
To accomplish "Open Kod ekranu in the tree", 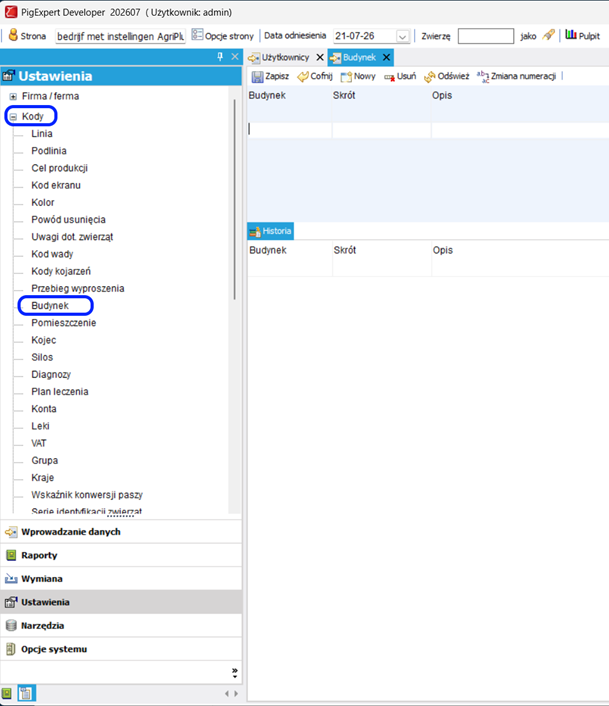I will point(56,185).
